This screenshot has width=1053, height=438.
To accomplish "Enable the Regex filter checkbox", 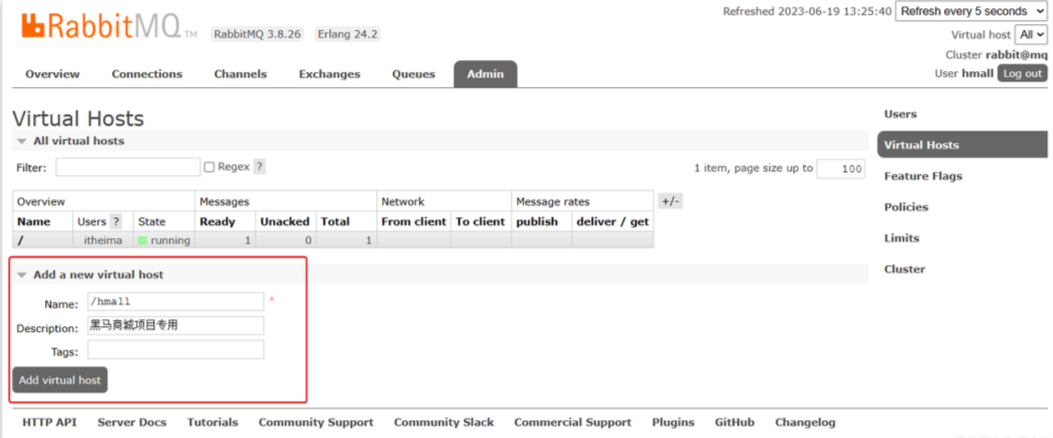I will tap(209, 167).
